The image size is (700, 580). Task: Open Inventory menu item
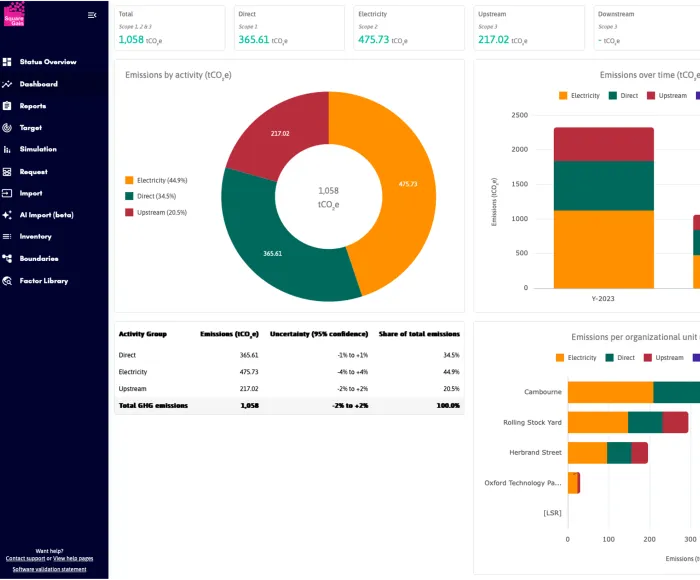tap(36, 237)
